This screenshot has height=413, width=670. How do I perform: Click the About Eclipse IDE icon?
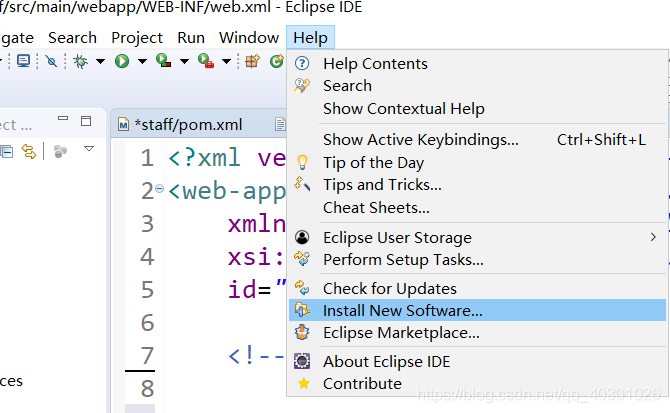302,361
